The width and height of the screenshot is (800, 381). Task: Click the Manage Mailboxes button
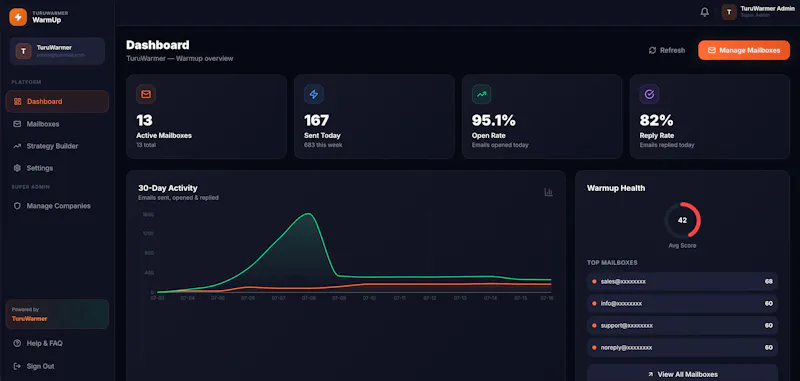(744, 50)
